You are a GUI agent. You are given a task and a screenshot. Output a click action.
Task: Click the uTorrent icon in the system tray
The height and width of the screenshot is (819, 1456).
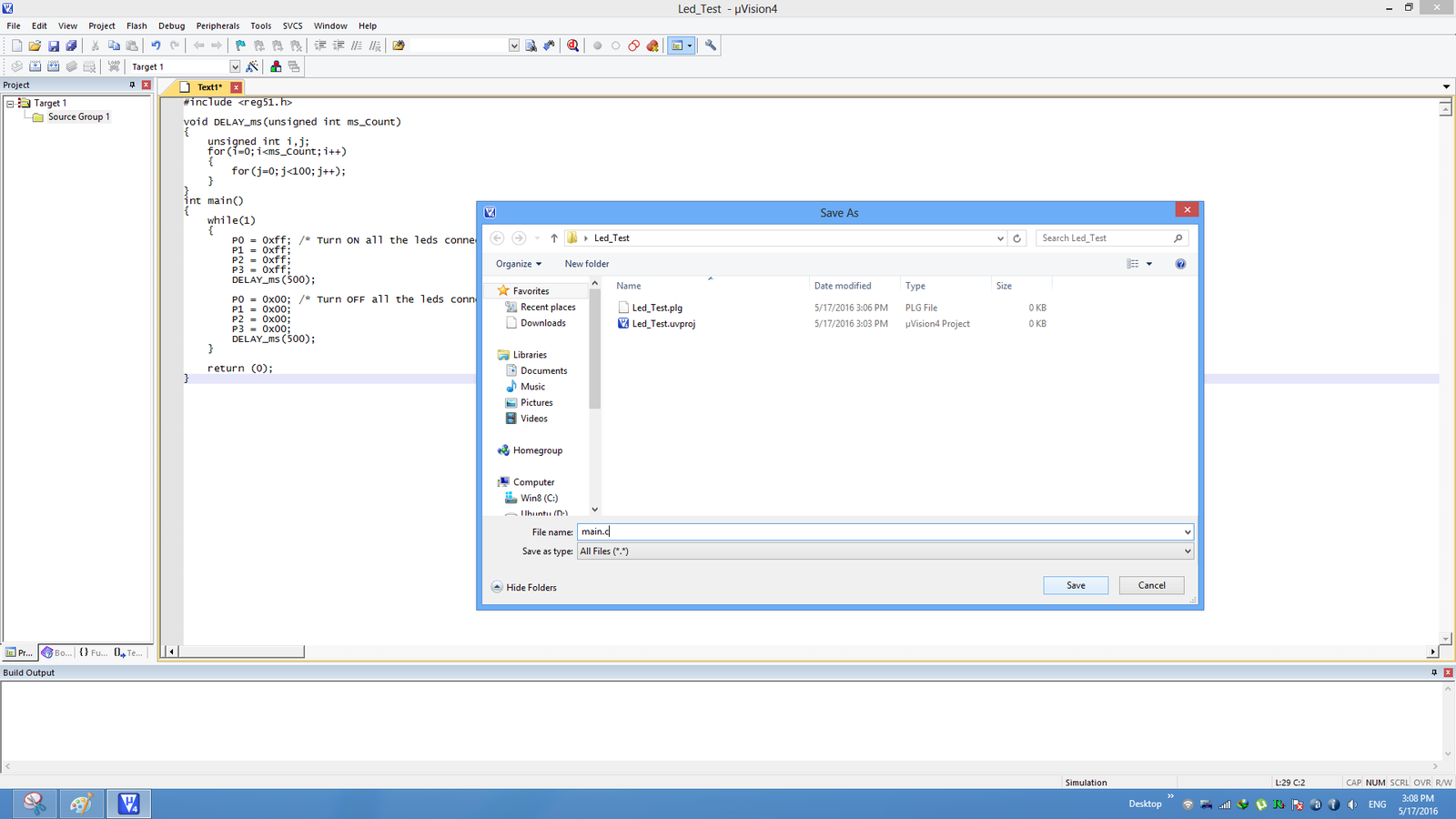(x=1261, y=804)
